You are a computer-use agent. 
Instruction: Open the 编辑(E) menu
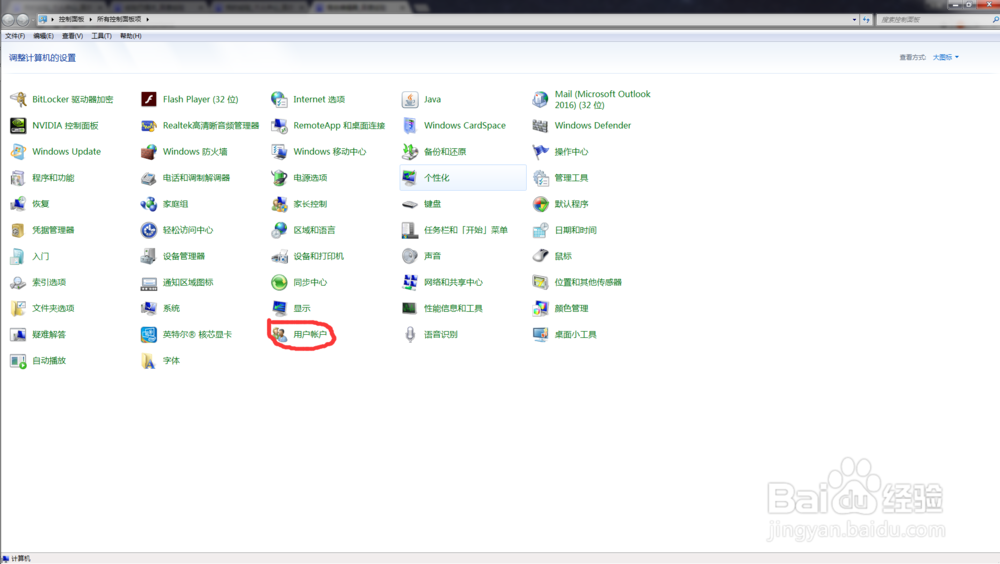(43, 36)
